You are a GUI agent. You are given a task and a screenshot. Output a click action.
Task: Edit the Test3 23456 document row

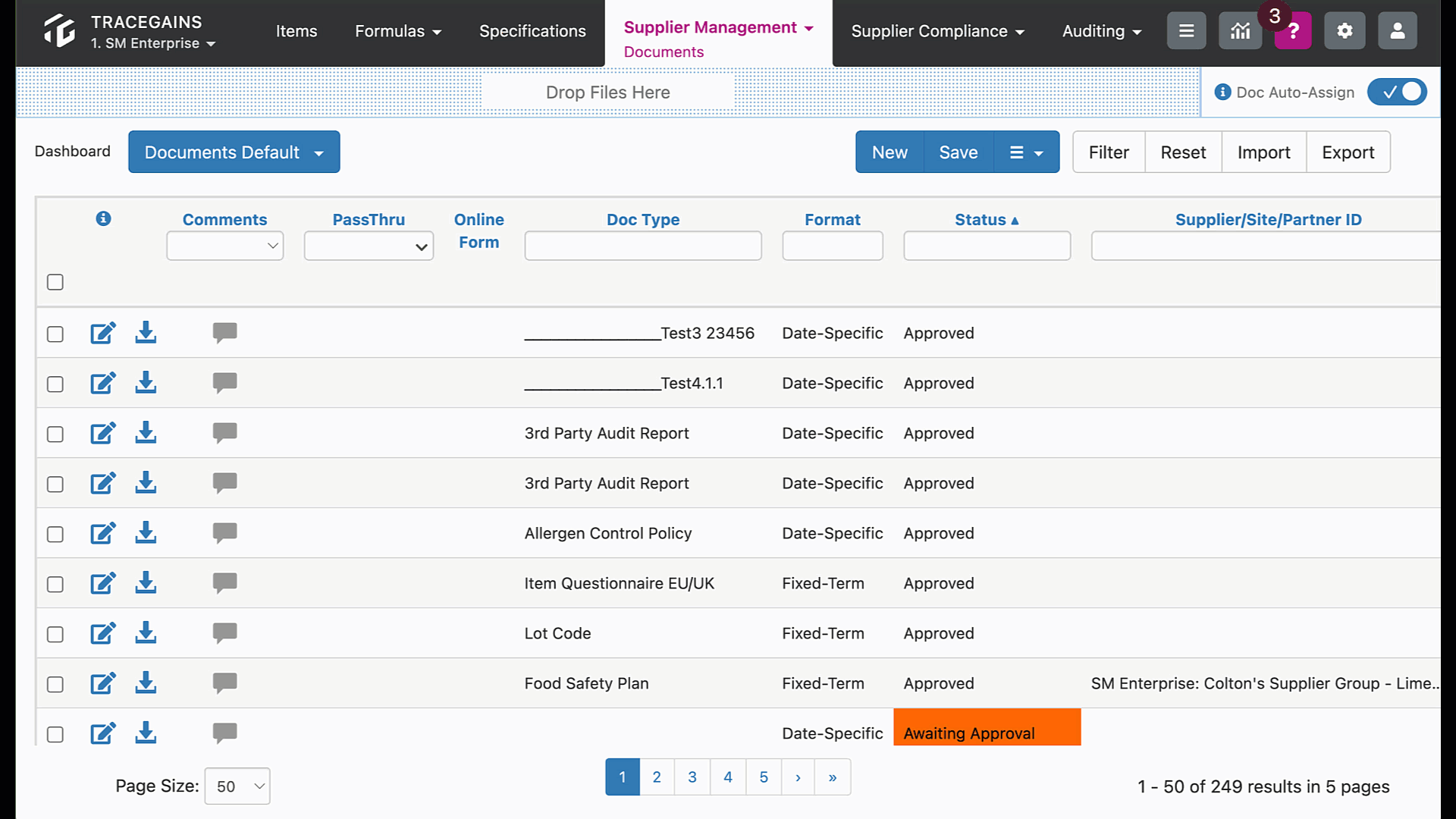103,333
